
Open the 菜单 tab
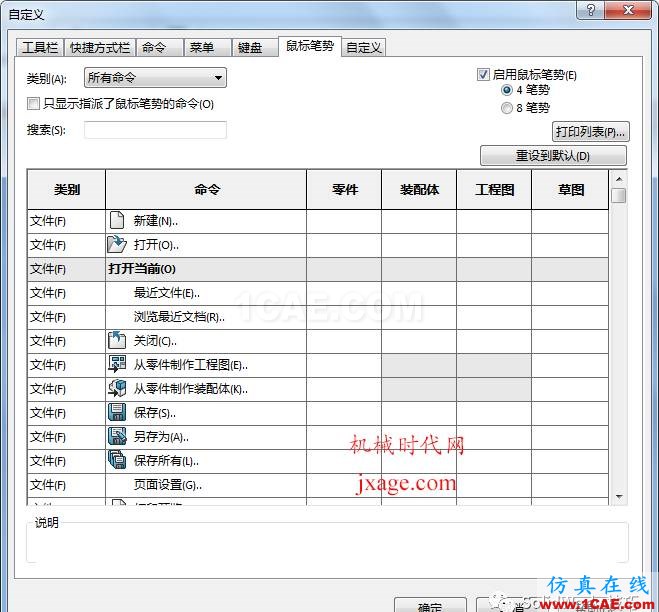208,47
